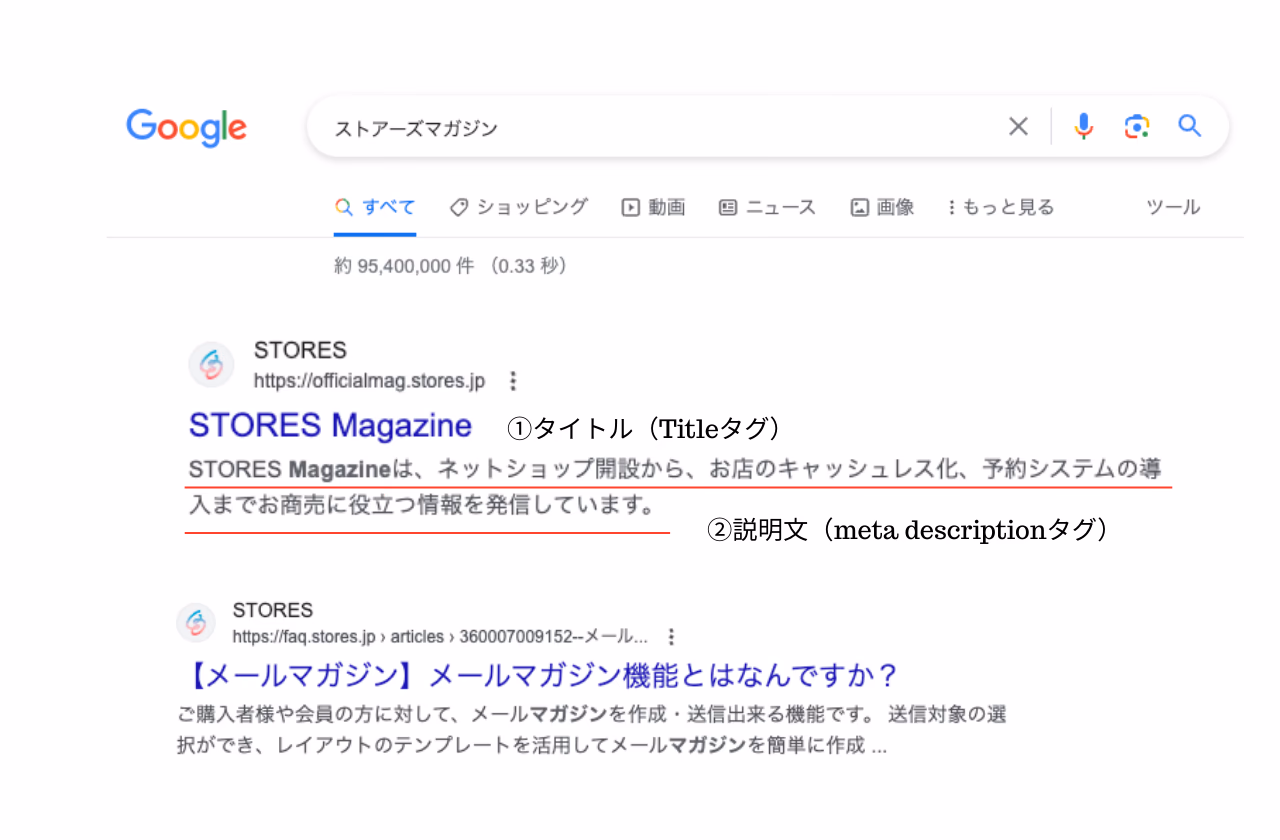The height and width of the screenshot is (840, 1280).
Task: Open Google Lens image search icon
Action: 1136,126
